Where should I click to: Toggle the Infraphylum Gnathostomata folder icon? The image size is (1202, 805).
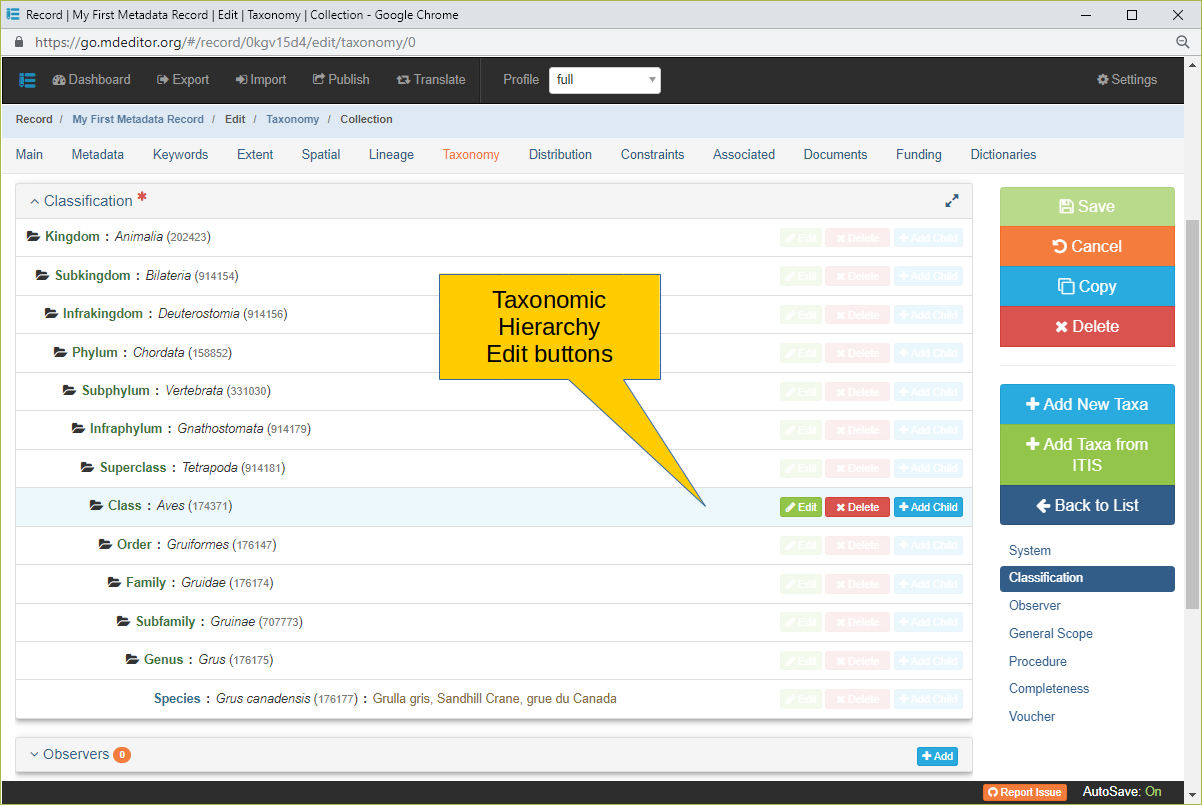click(79, 429)
